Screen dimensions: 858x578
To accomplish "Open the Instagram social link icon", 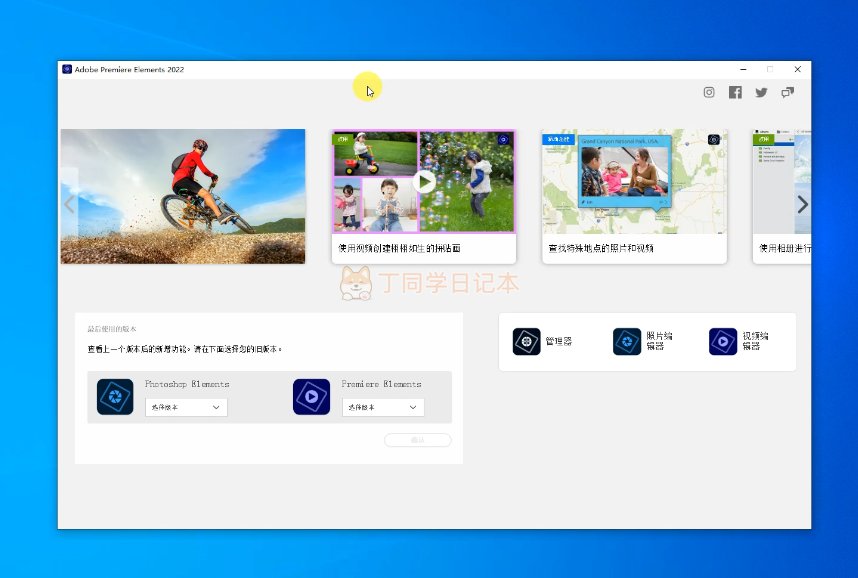I will pos(709,92).
